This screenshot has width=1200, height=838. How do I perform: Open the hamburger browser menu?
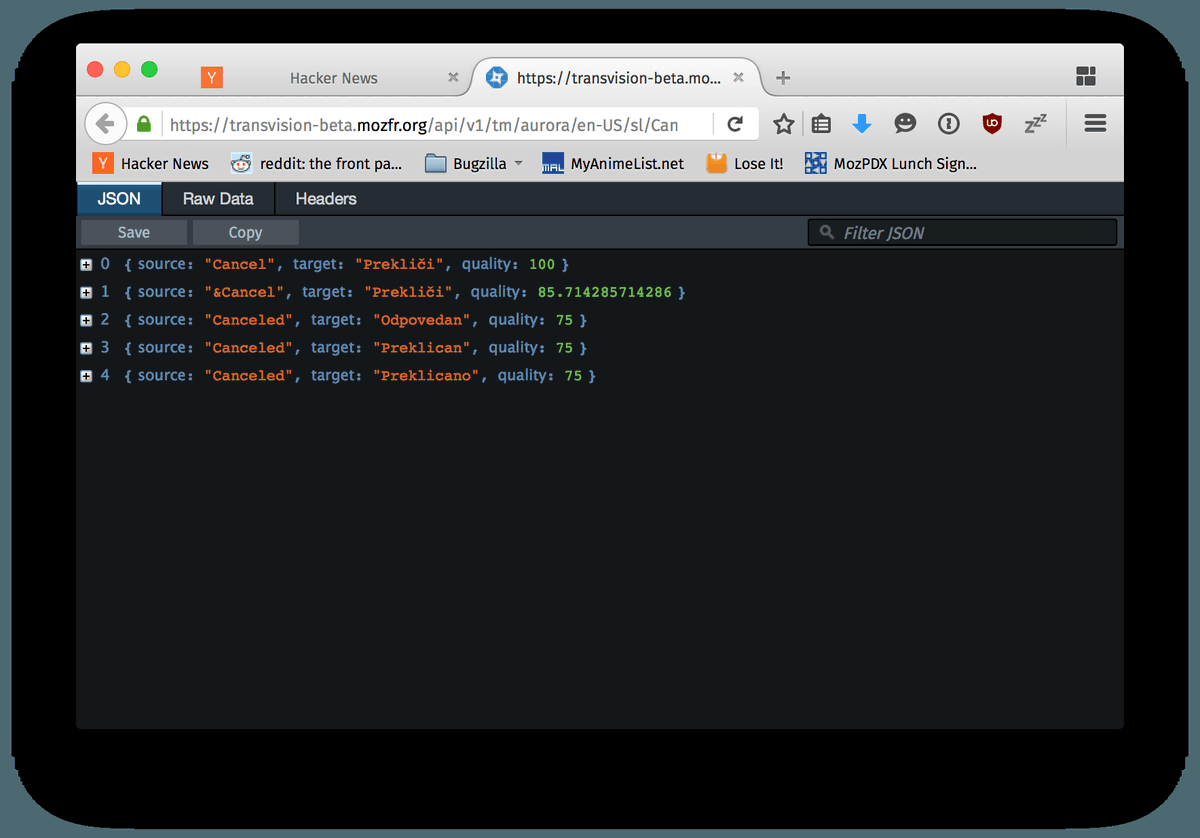pyautogui.click(x=1095, y=124)
